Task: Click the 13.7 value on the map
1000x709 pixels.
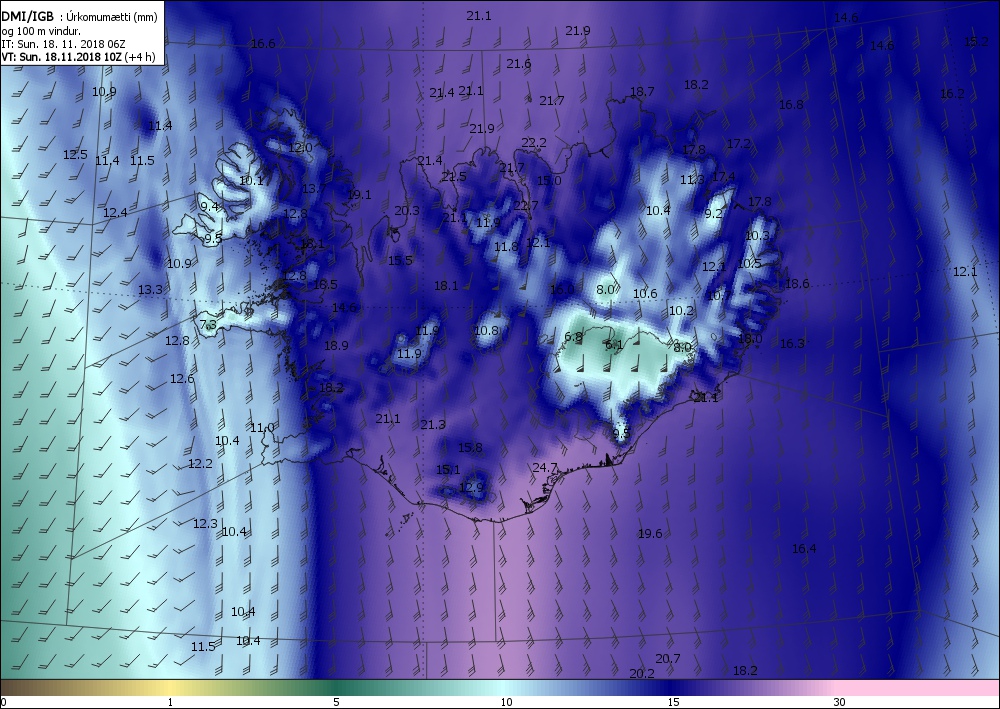Action: point(314,188)
